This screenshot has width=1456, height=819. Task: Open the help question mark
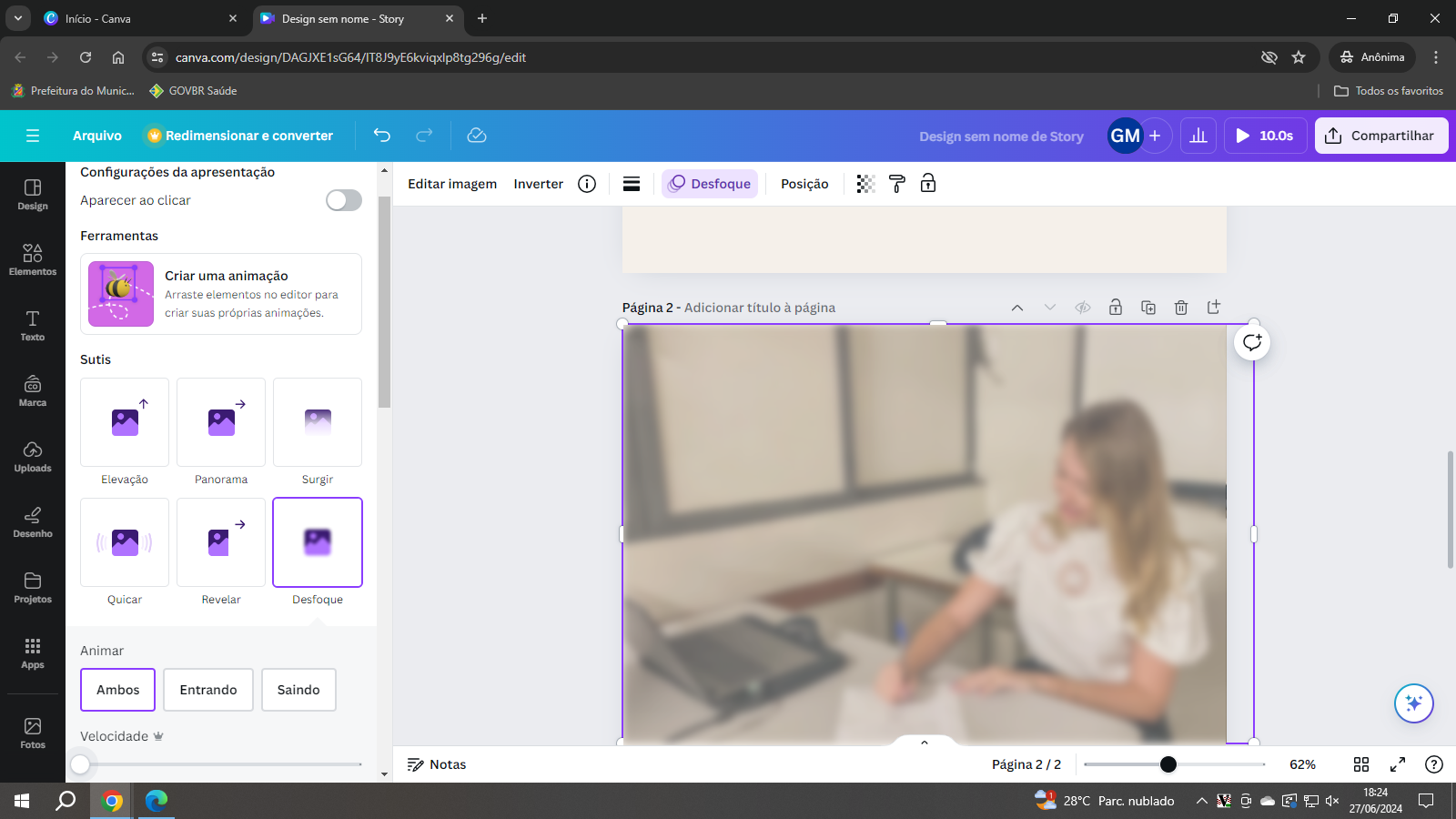[1434, 764]
